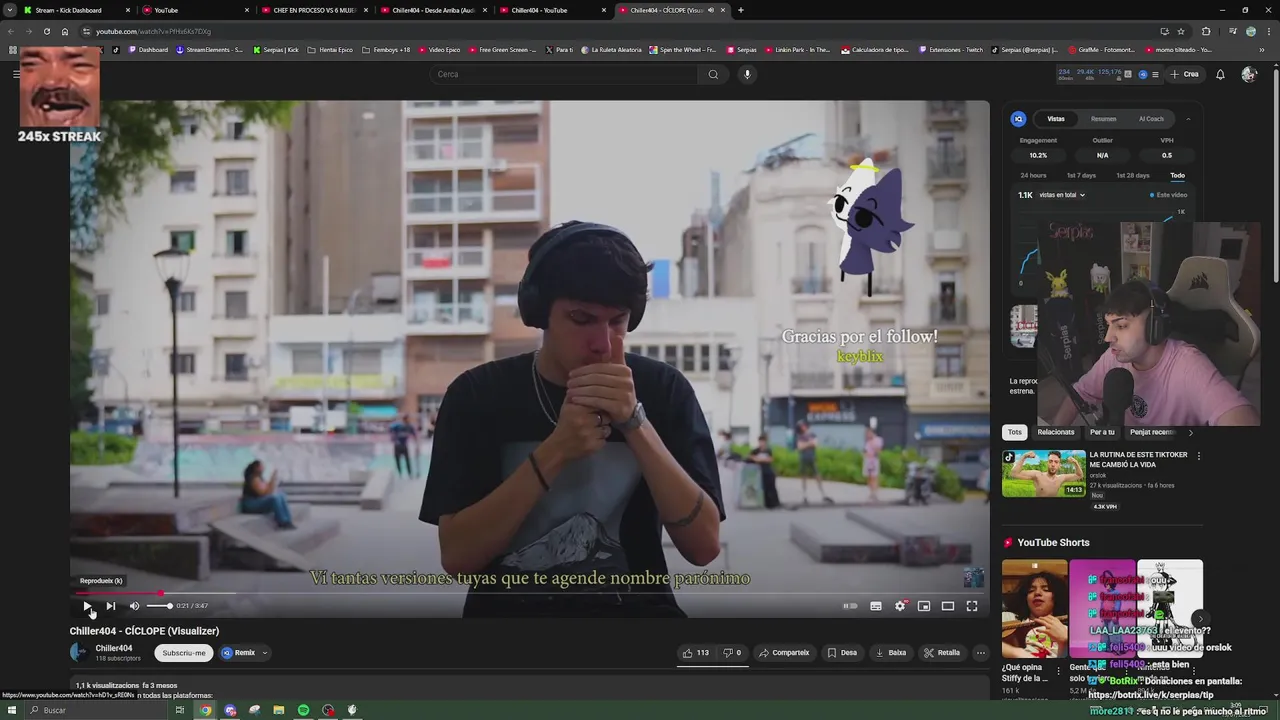This screenshot has width=1280, height=720.
Task: Open Chiller404 channel name link
Action: click(114, 648)
